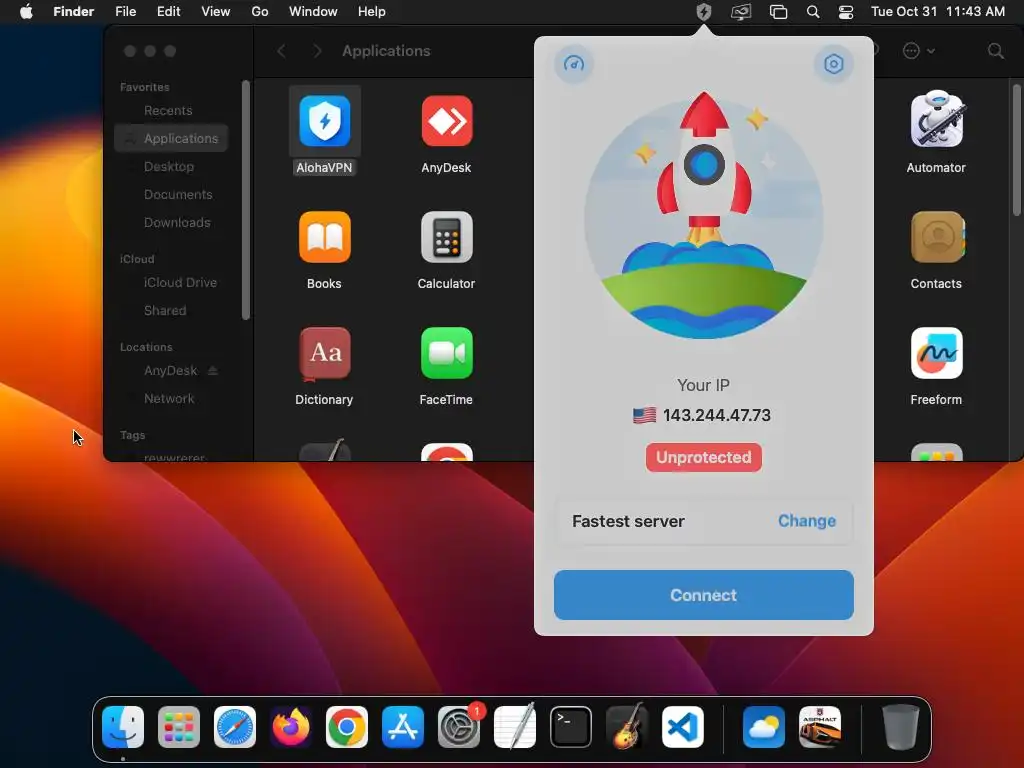Viewport: 1024px width, 768px height.
Task: Launch Visual Studio Code from the Dock
Action: click(x=682, y=727)
